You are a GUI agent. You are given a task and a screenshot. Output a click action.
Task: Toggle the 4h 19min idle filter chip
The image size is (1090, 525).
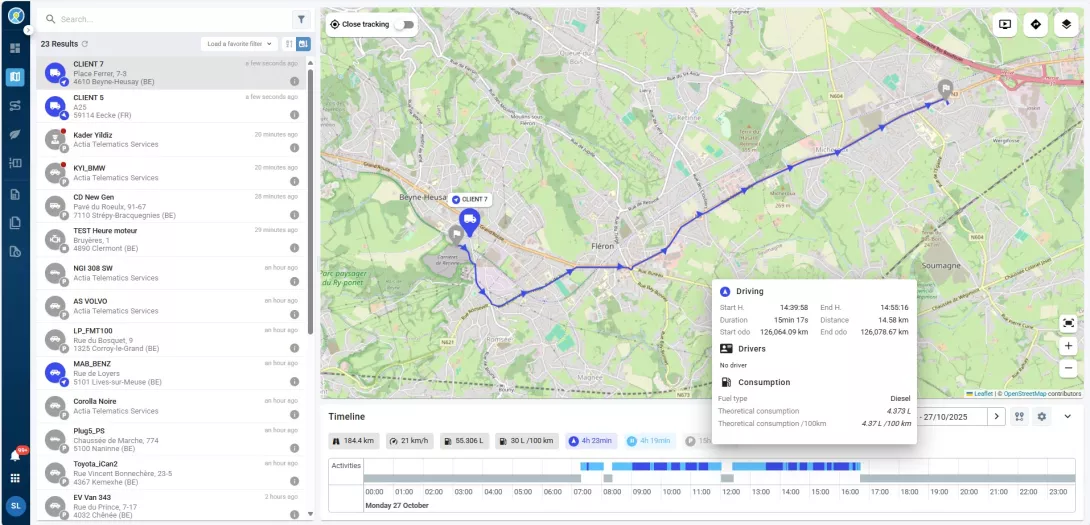click(649, 441)
